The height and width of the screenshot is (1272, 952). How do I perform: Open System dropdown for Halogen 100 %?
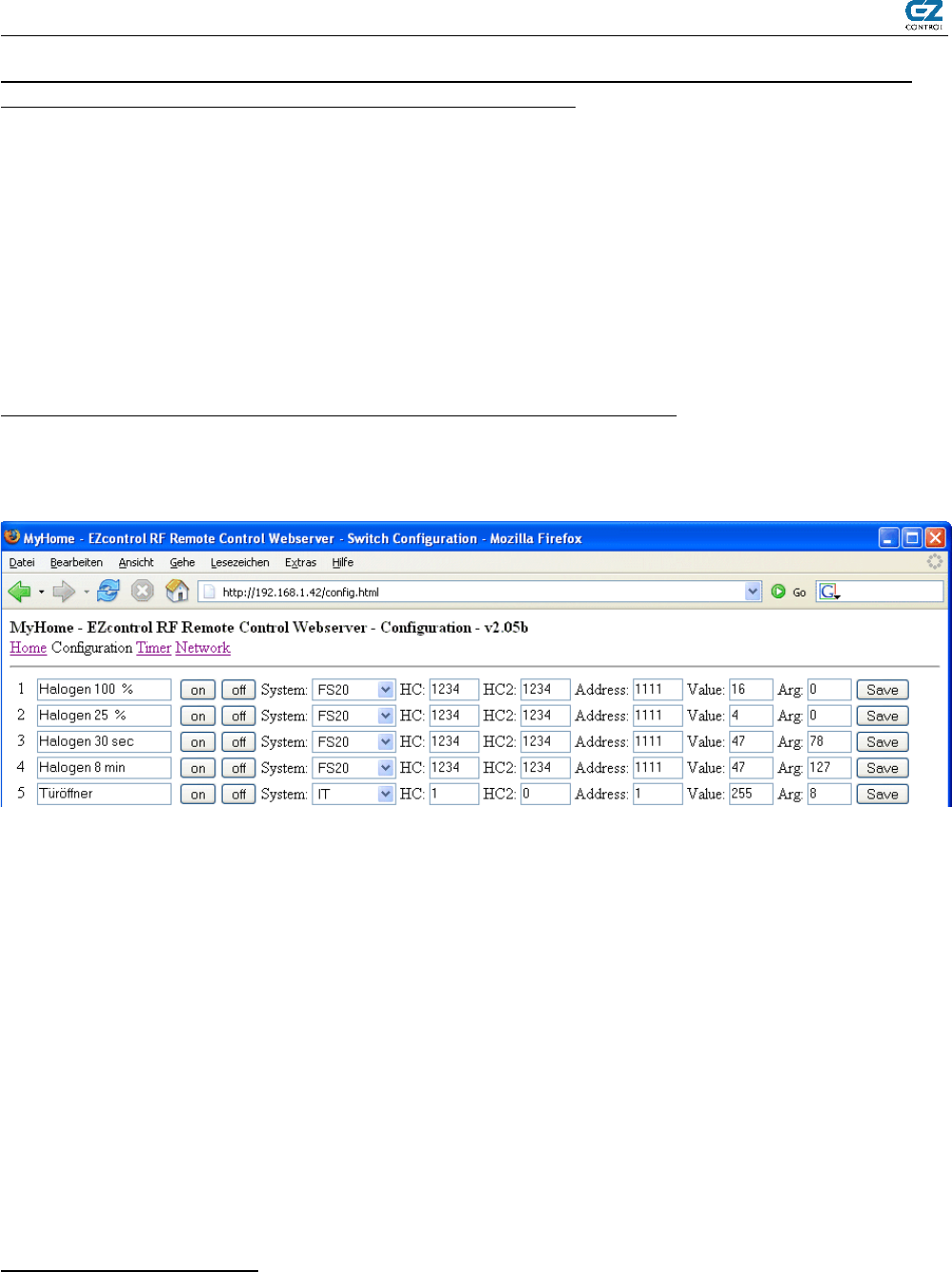pos(354,690)
